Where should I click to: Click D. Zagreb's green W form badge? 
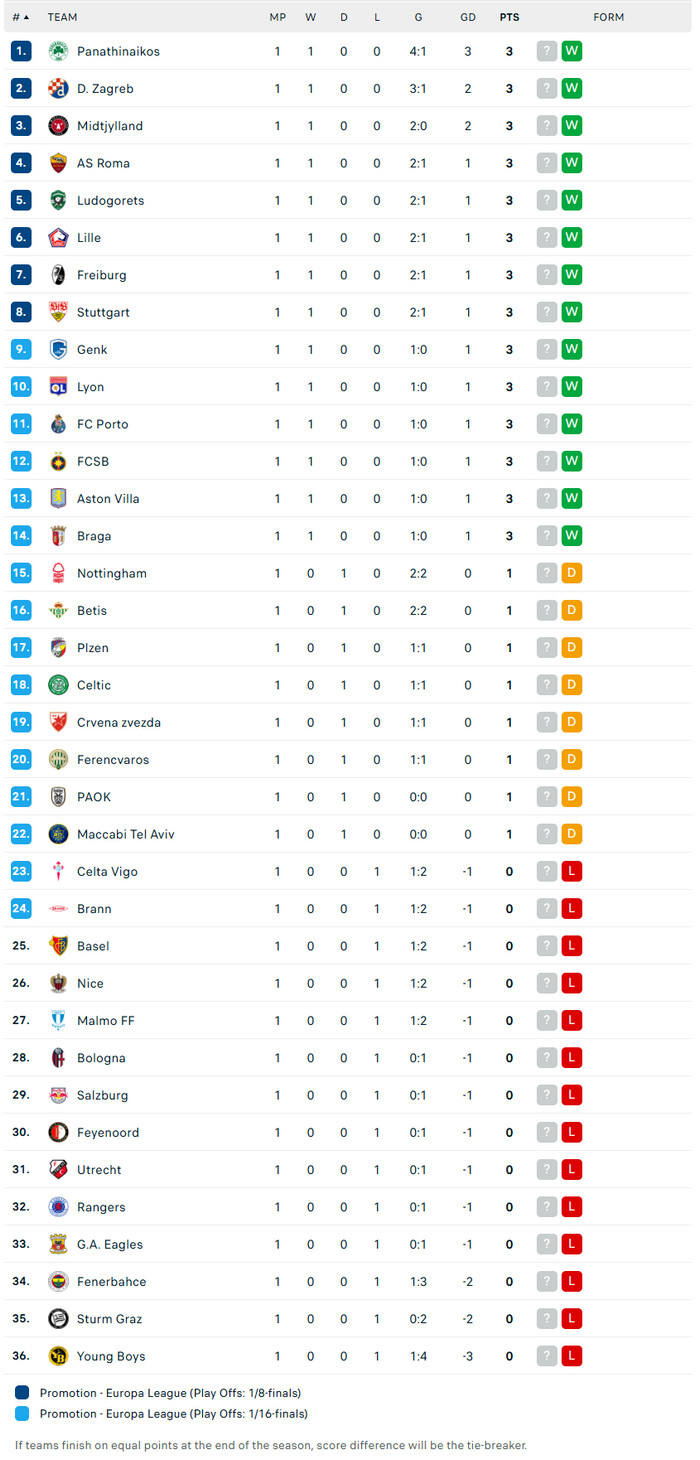click(x=572, y=89)
